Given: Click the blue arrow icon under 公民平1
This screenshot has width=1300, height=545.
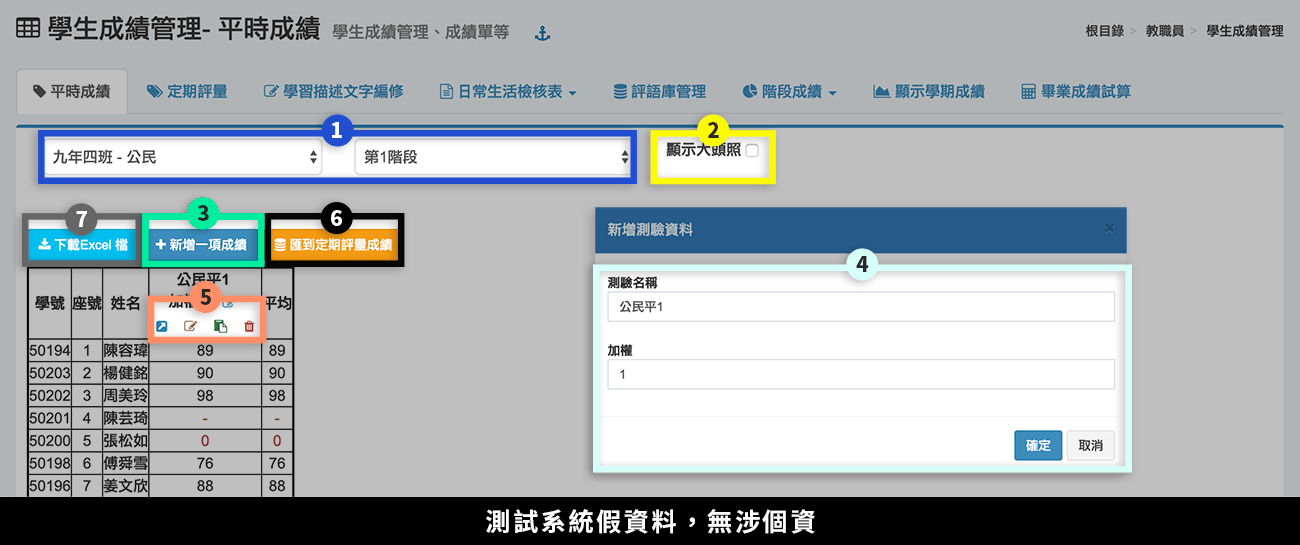Looking at the screenshot, I should pyautogui.click(x=162, y=326).
